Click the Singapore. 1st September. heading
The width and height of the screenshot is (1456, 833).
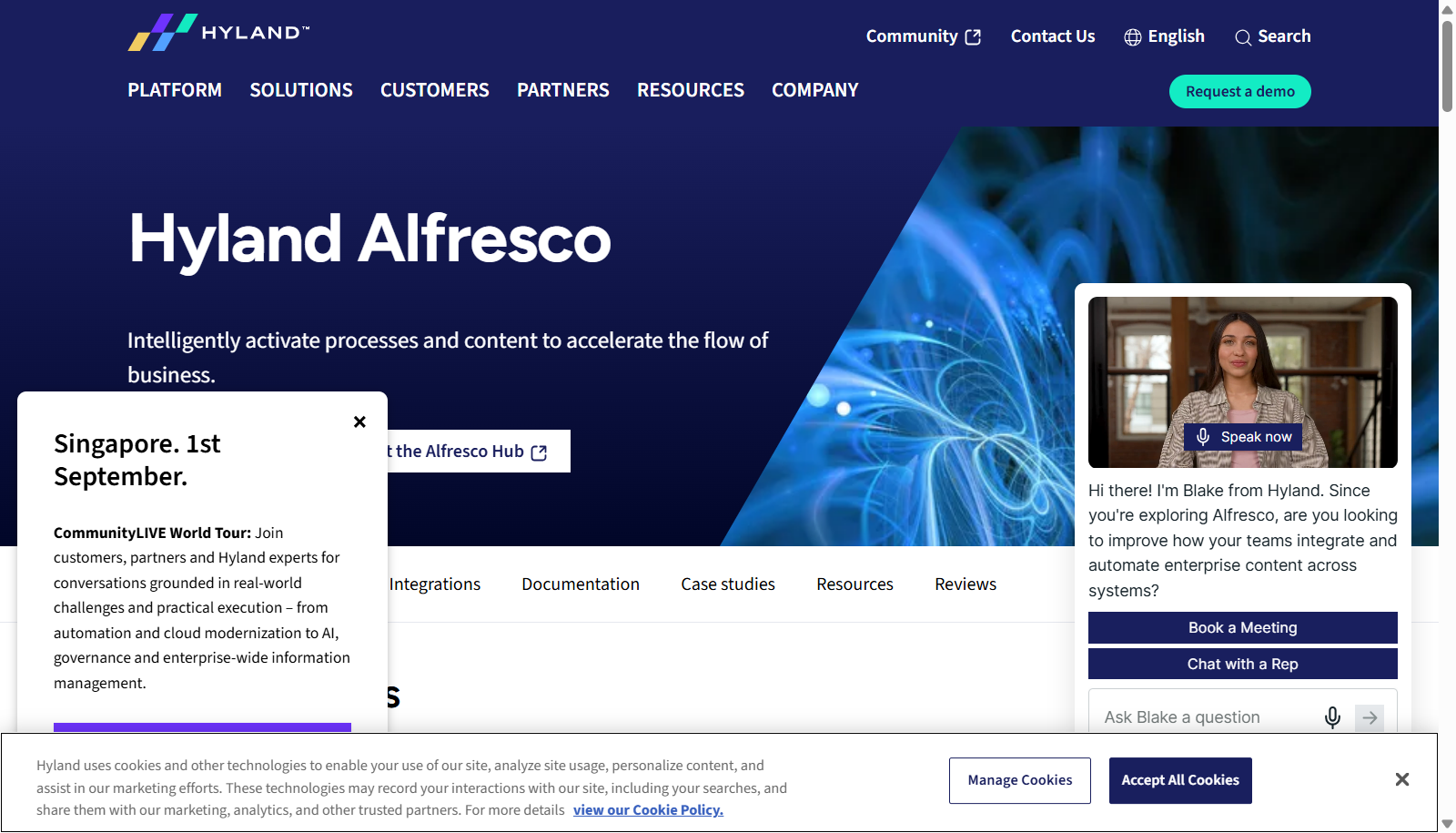click(137, 460)
